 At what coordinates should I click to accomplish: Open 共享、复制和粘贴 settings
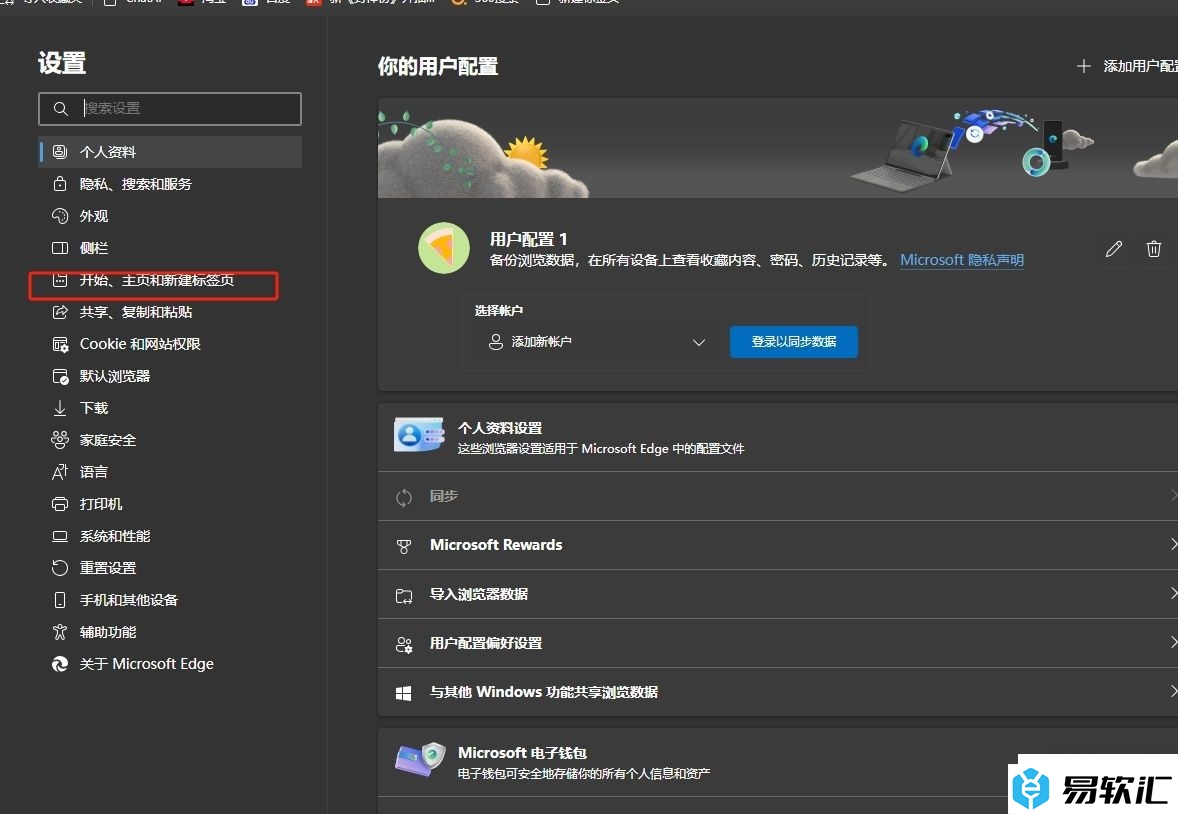[x=171, y=312]
